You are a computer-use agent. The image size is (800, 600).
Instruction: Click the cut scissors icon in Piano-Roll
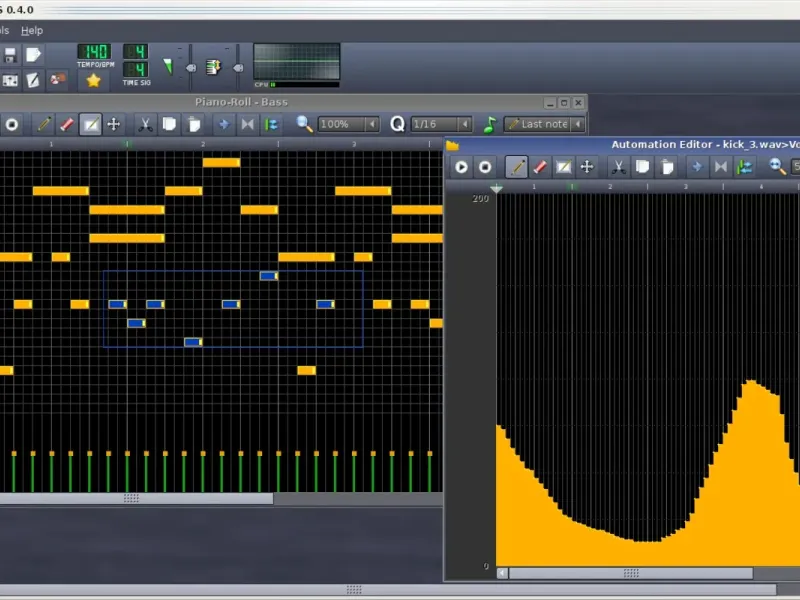[144, 124]
